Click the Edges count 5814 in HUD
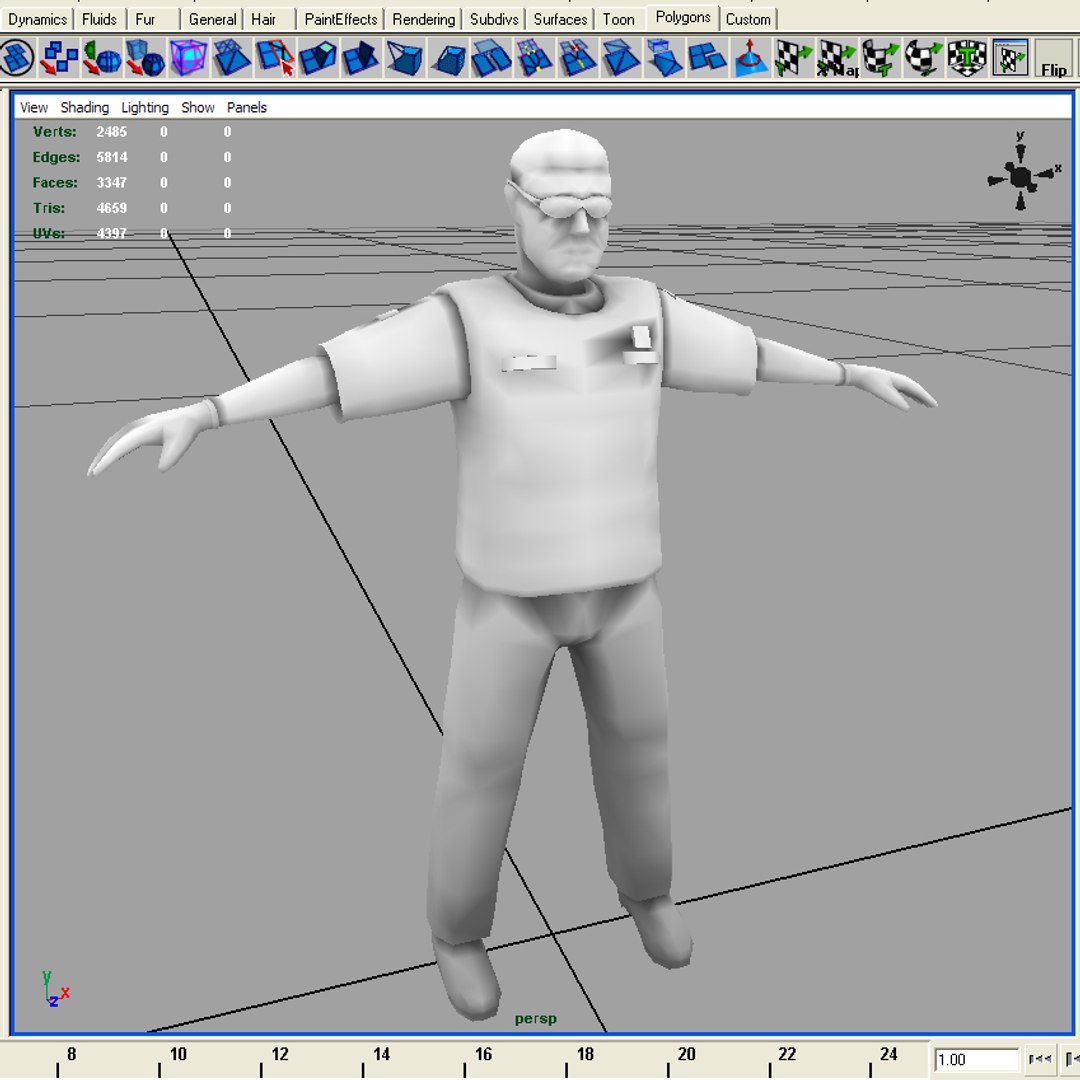The width and height of the screenshot is (1080, 1080). 112,157
